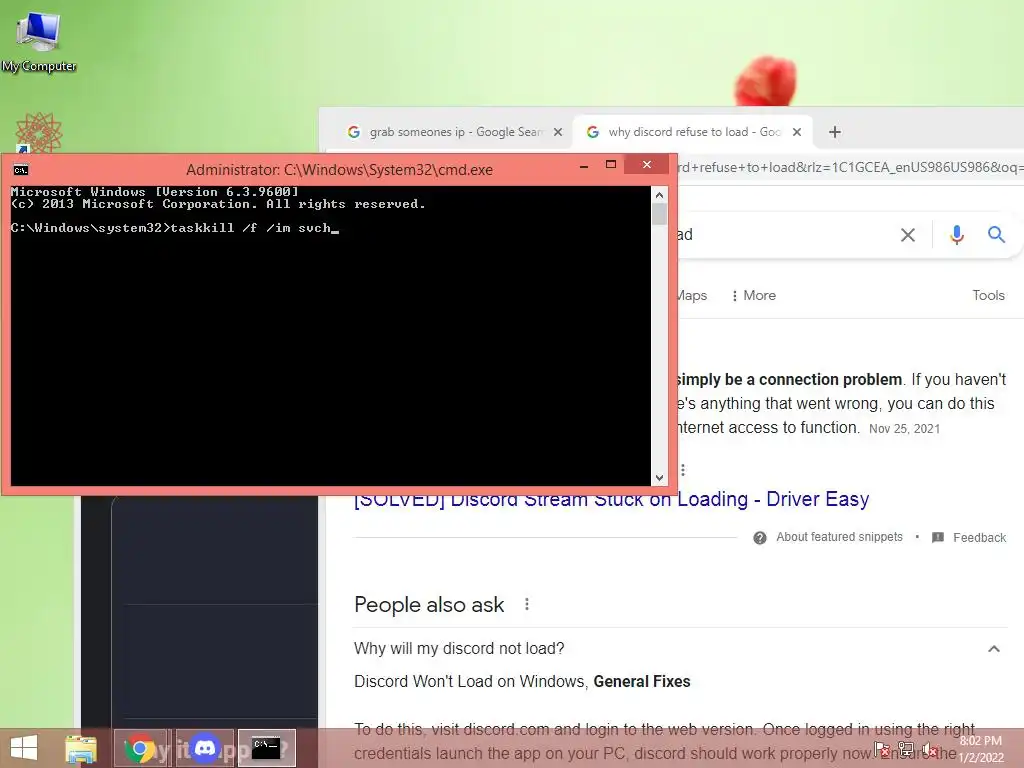
Task: Click the Windows Start button
Action: (24, 748)
